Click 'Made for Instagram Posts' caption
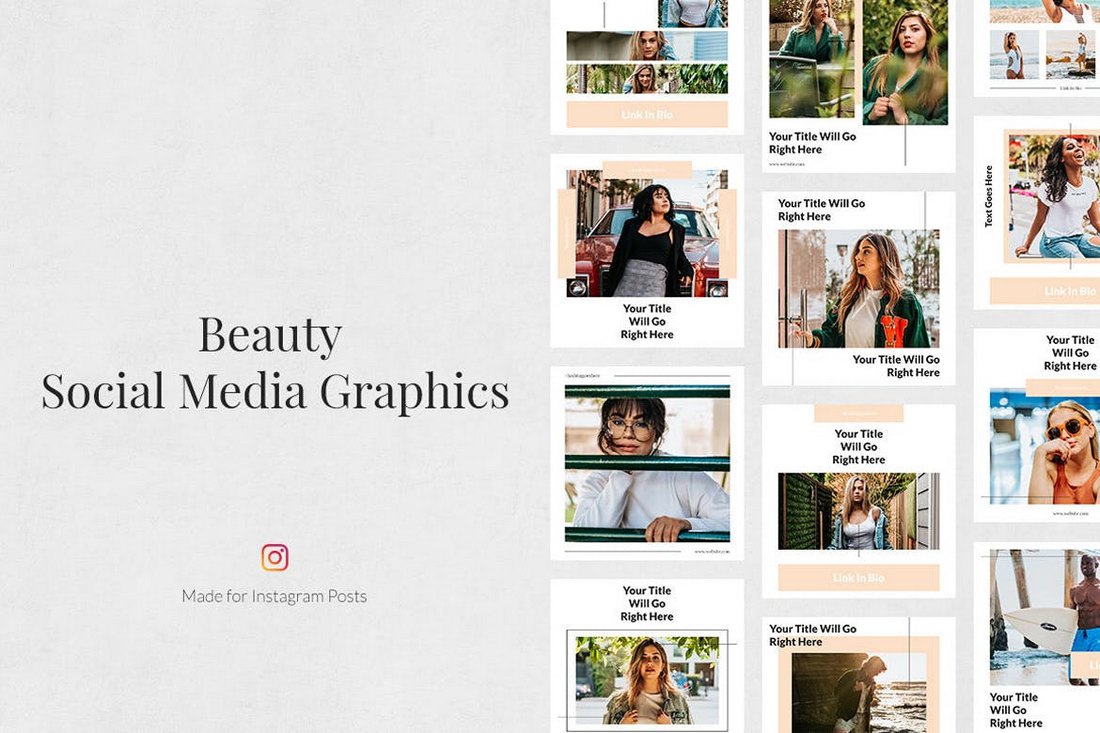Screen dimensions: 1100x733 point(276,596)
